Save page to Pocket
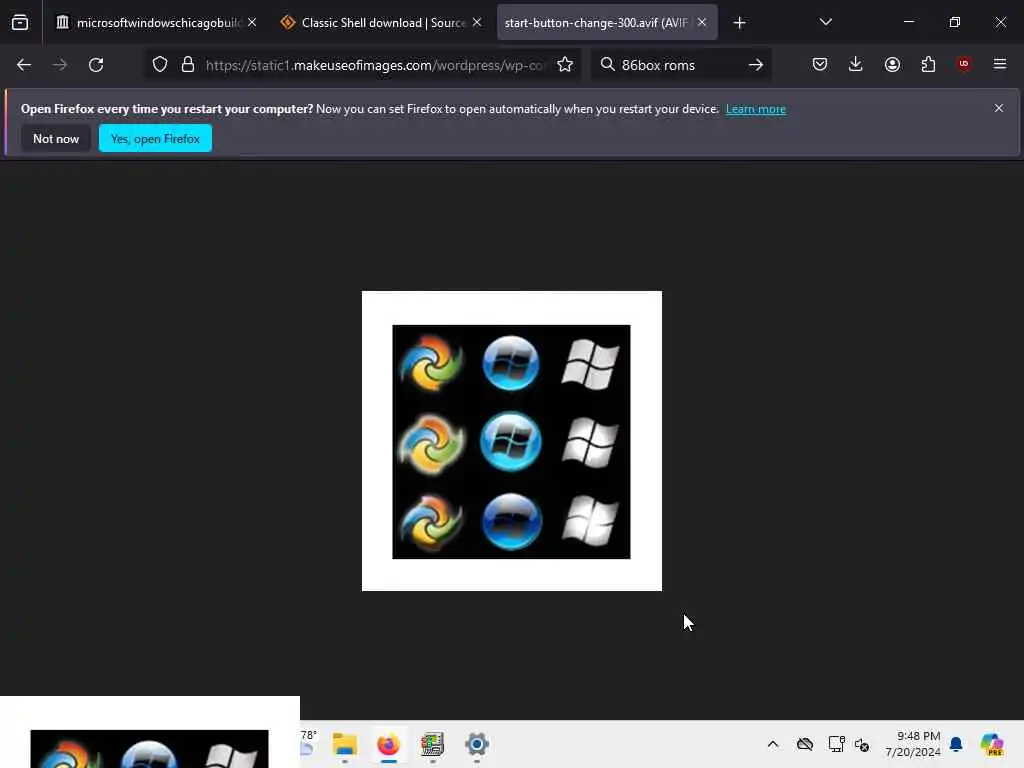The height and width of the screenshot is (768, 1024). (820, 64)
